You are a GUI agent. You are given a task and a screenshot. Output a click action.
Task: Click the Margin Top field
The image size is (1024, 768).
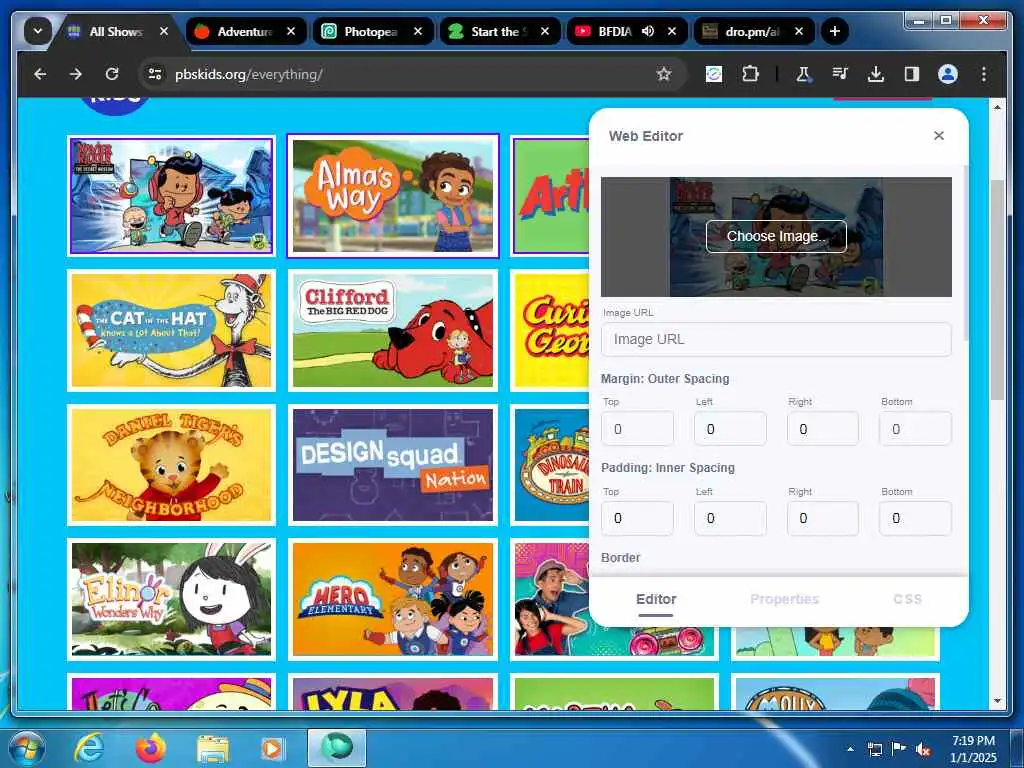[637, 429]
